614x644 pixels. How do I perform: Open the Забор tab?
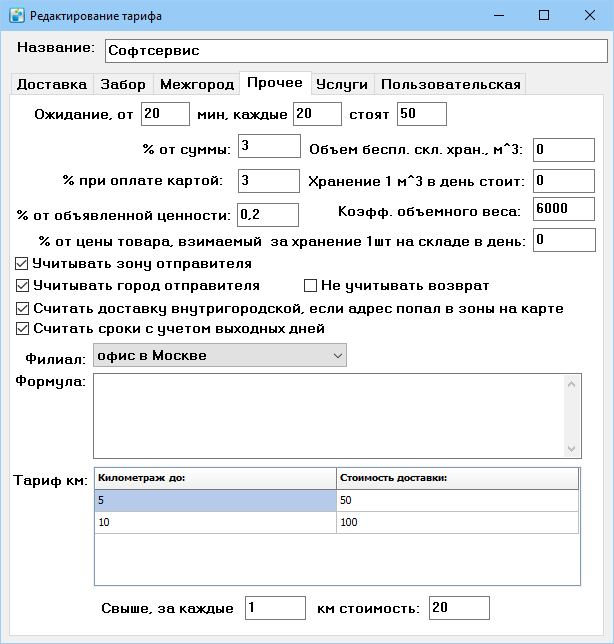123,85
